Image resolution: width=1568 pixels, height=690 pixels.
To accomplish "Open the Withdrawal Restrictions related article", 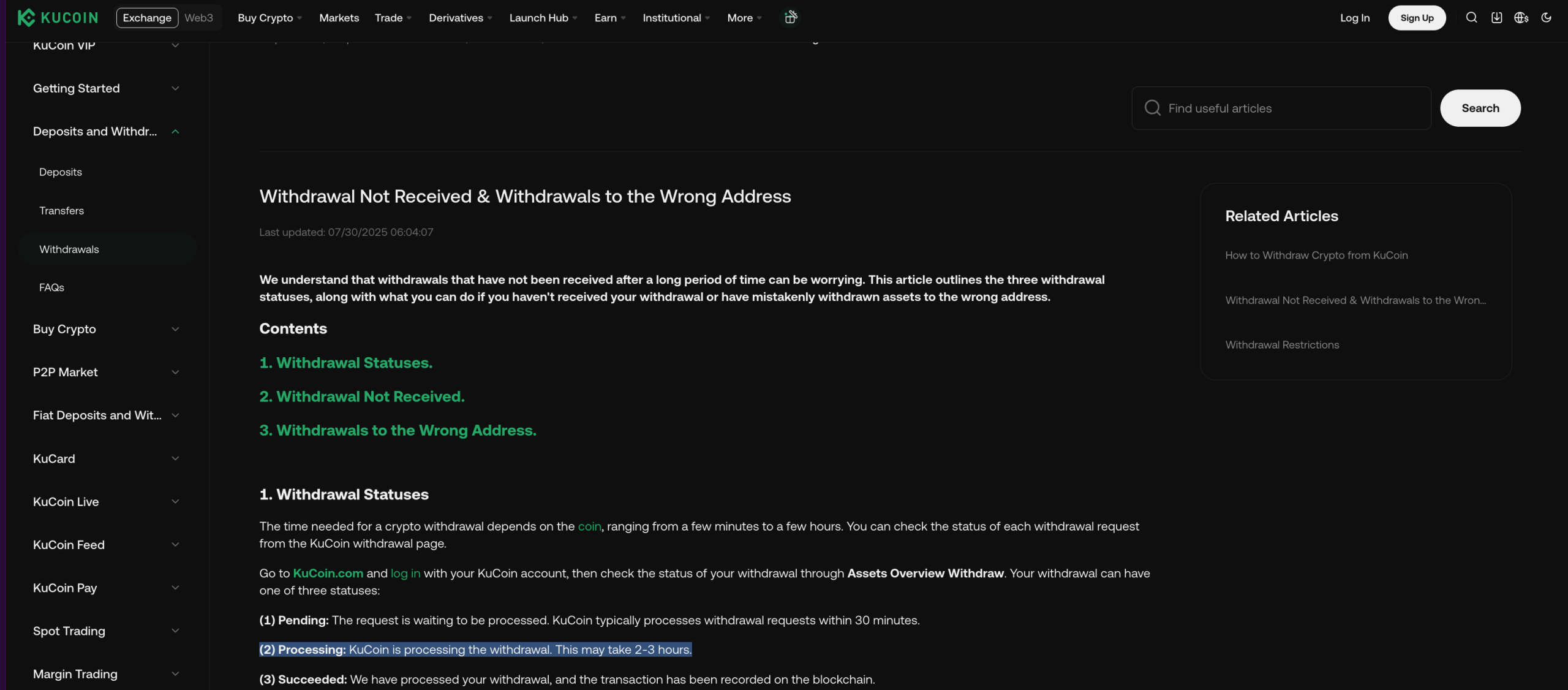I will 1282,344.
